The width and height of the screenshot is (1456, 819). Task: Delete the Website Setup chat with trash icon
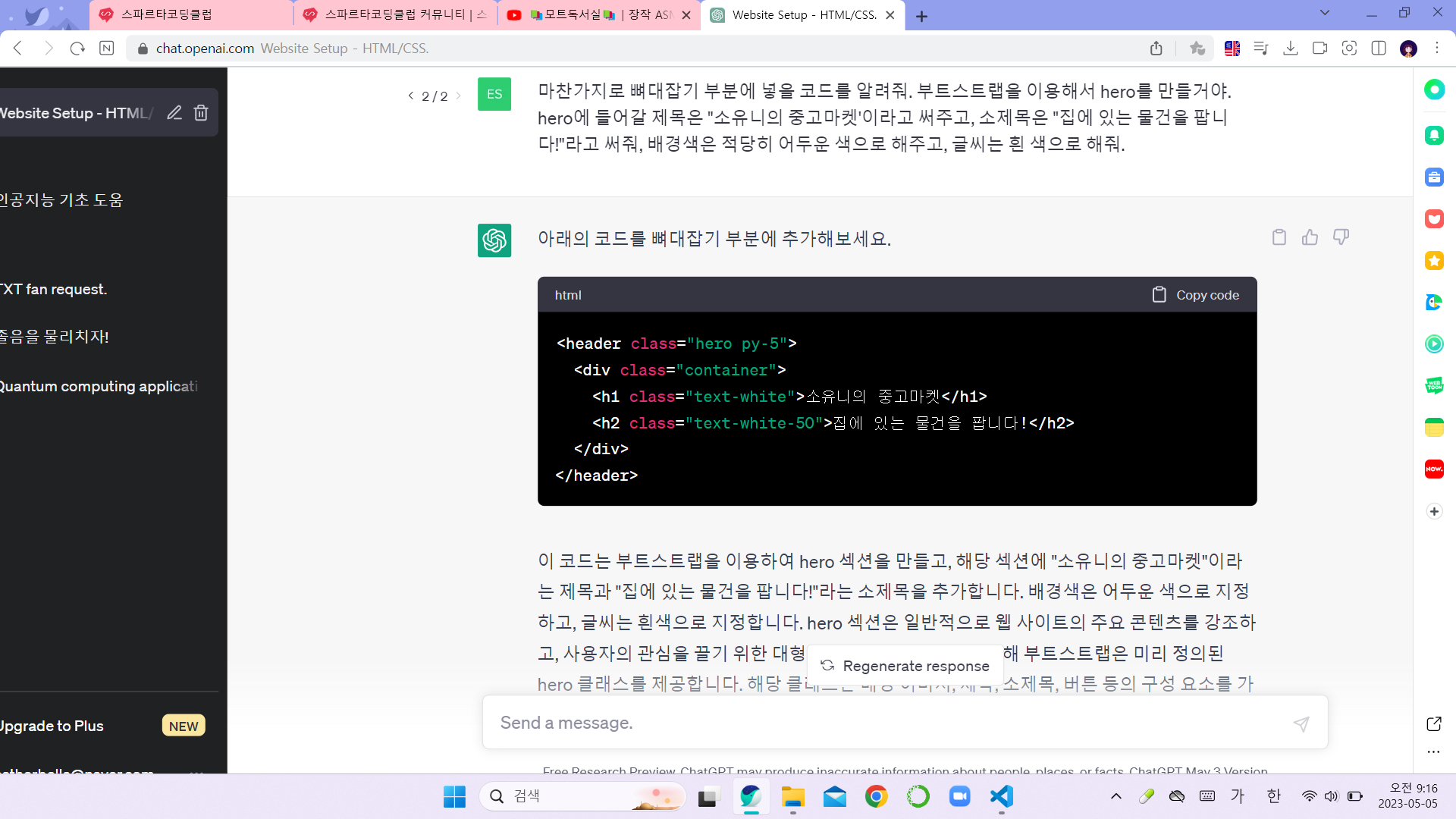click(x=201, y=113)
